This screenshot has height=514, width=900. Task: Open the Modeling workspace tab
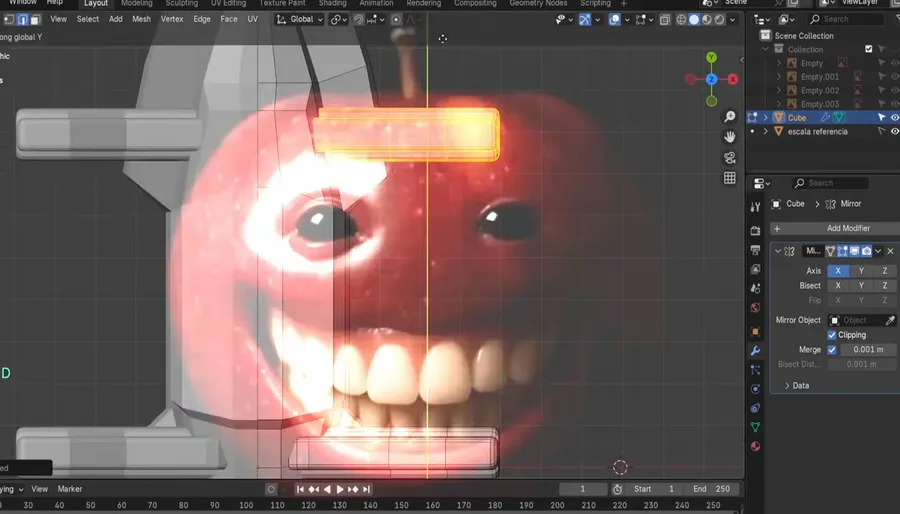pos(137,3)
